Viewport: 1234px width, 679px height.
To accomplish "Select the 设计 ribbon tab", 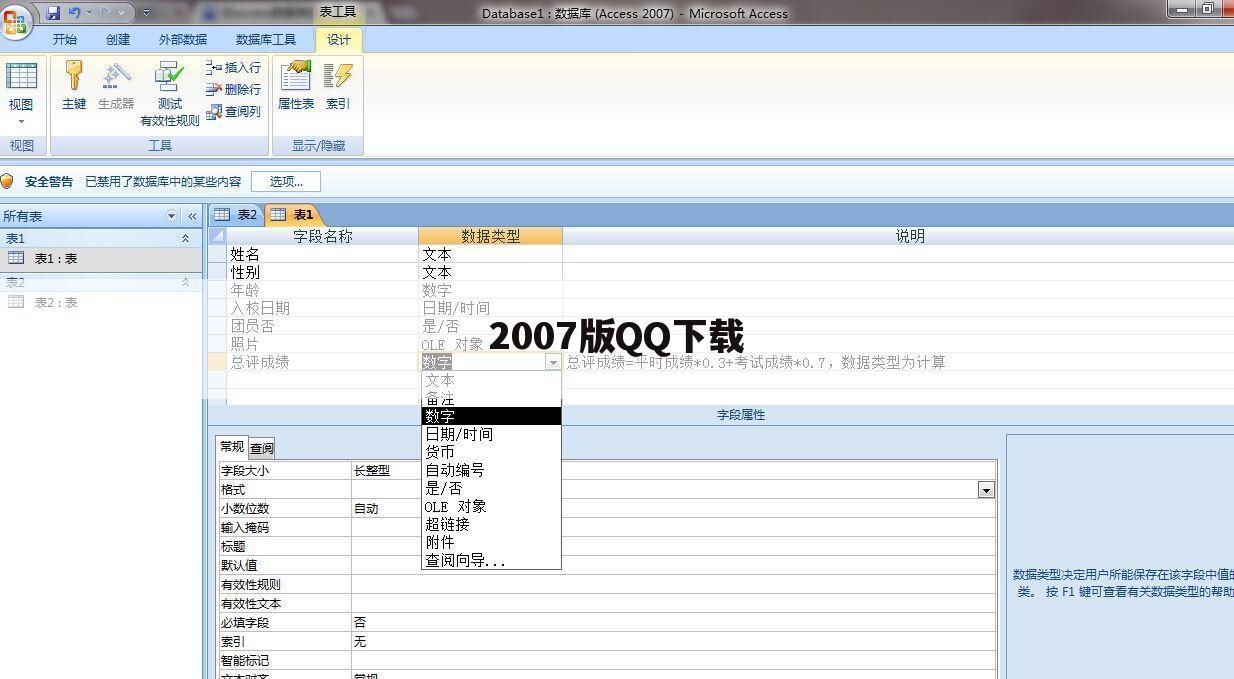I will point(339,40).
